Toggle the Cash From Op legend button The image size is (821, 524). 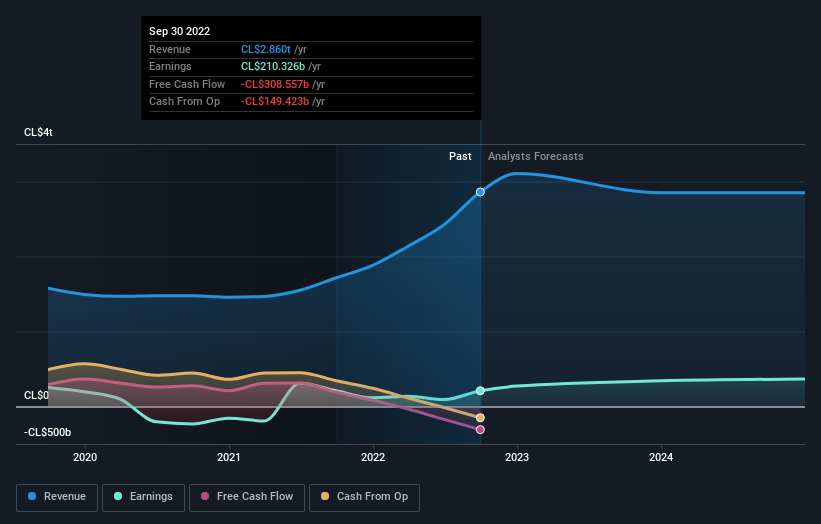tap(364, 497)
